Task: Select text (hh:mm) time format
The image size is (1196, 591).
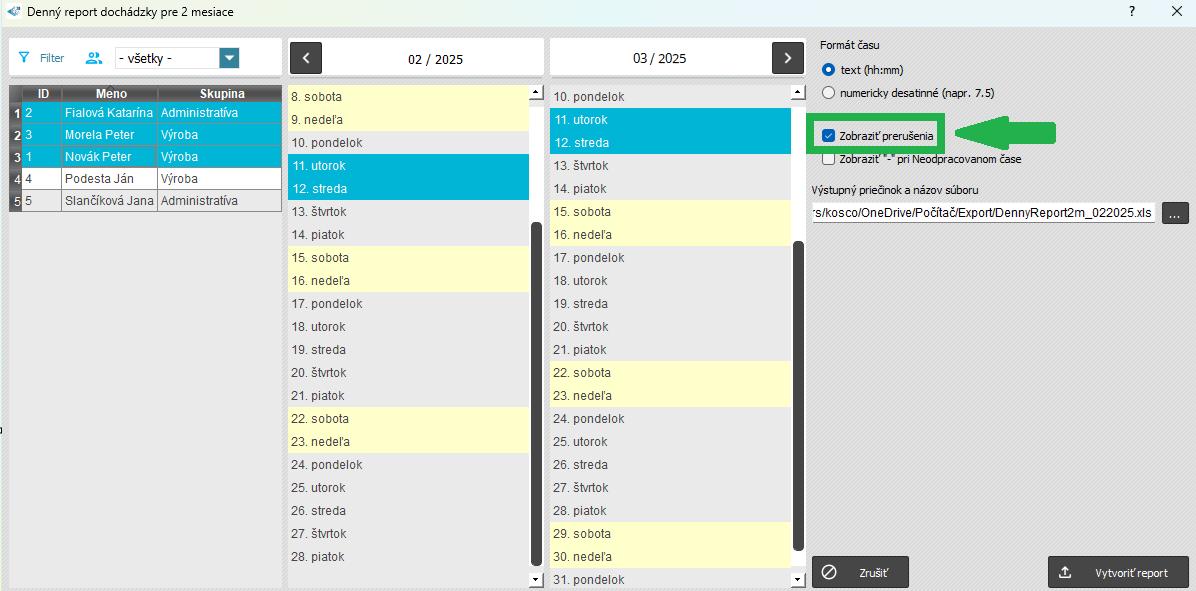Action: coord(828,70)
